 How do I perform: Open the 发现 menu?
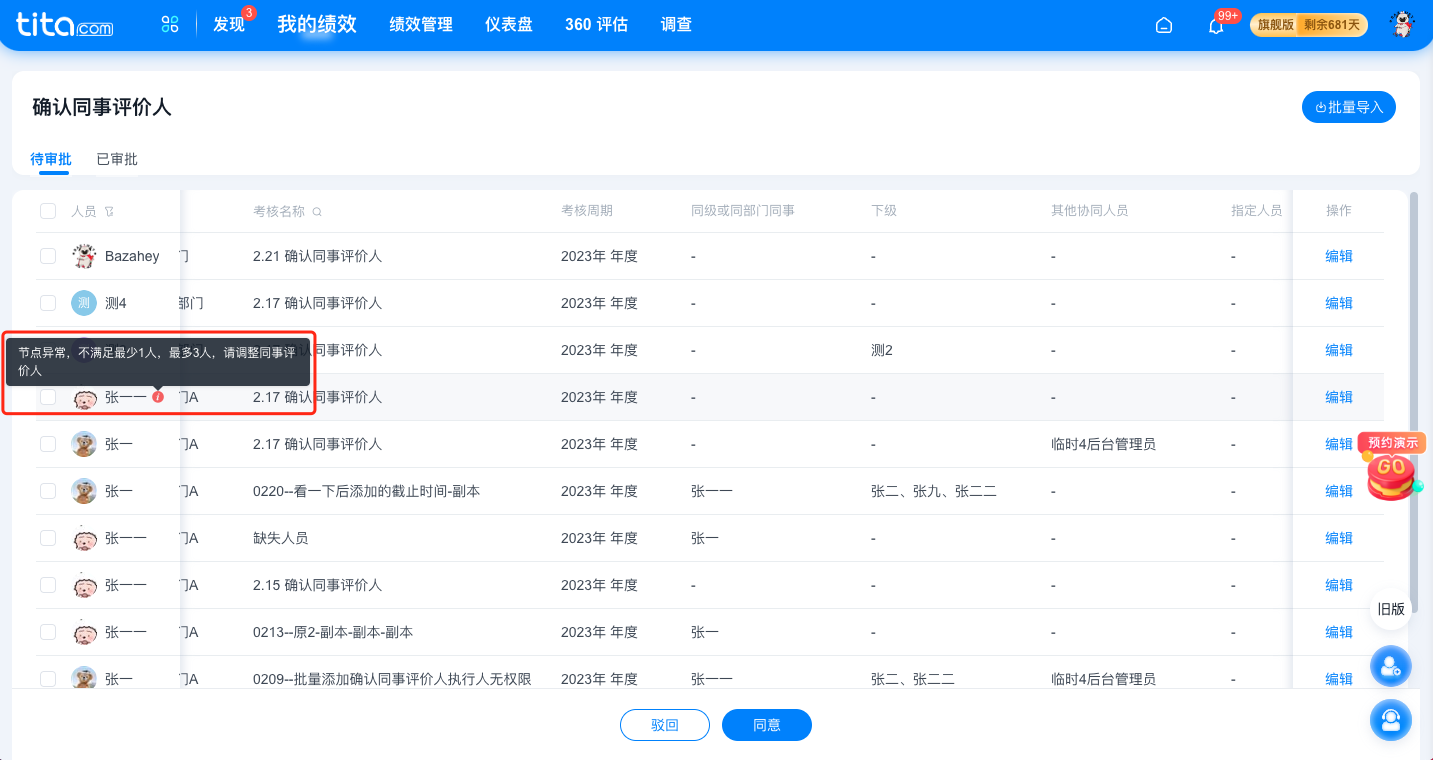coord(229,25)
